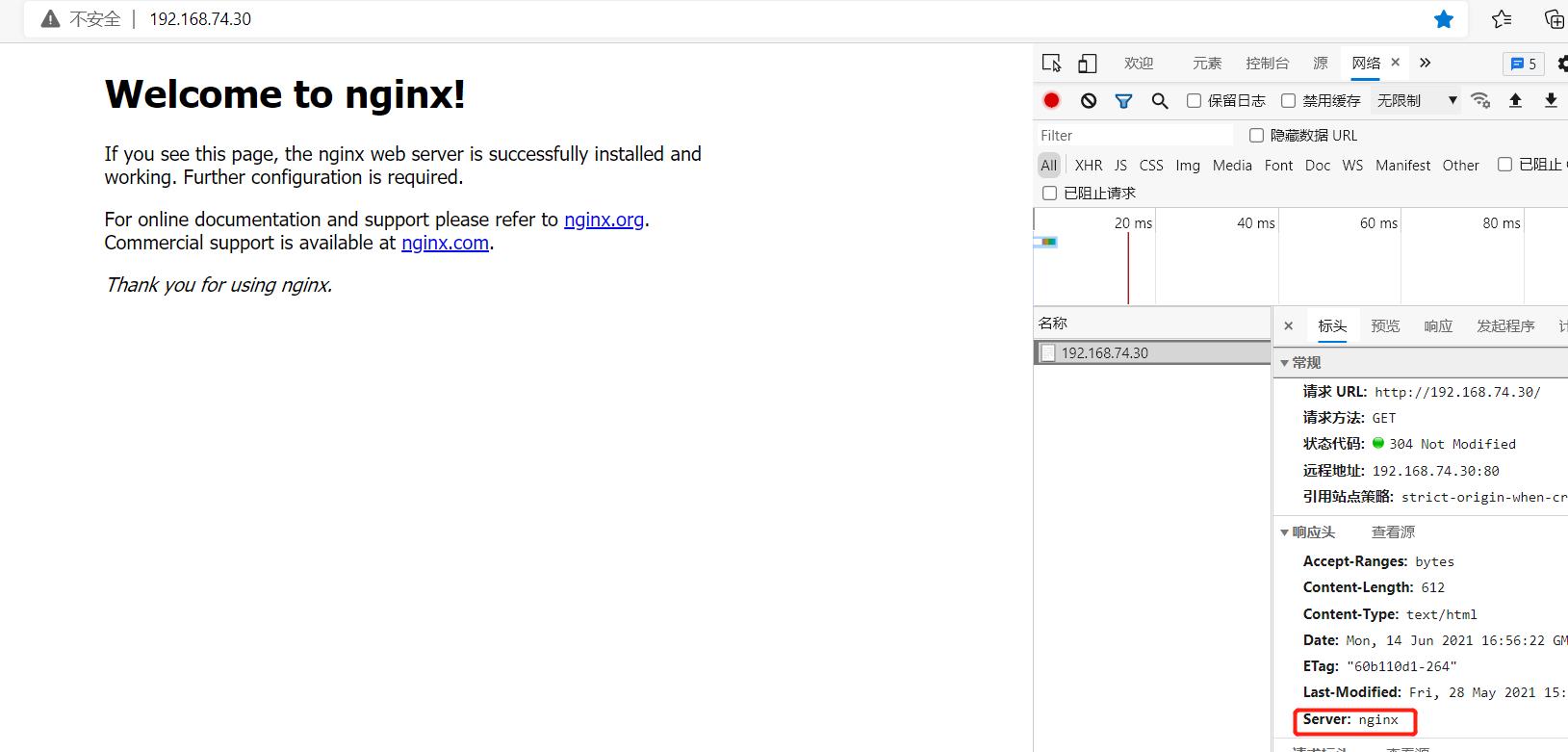Open the nginx.org link

pos(604,220)
